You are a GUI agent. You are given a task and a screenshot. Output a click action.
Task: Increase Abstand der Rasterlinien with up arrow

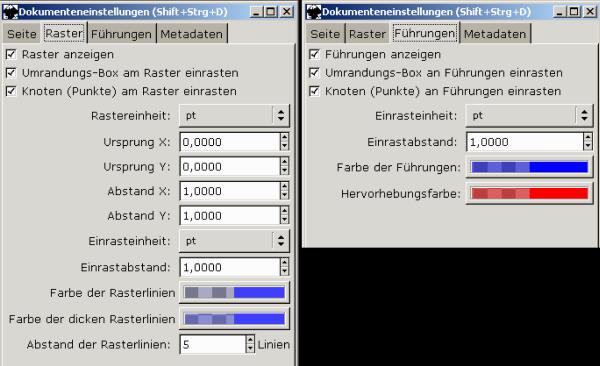pyautogui.click(x=250, y=340)
